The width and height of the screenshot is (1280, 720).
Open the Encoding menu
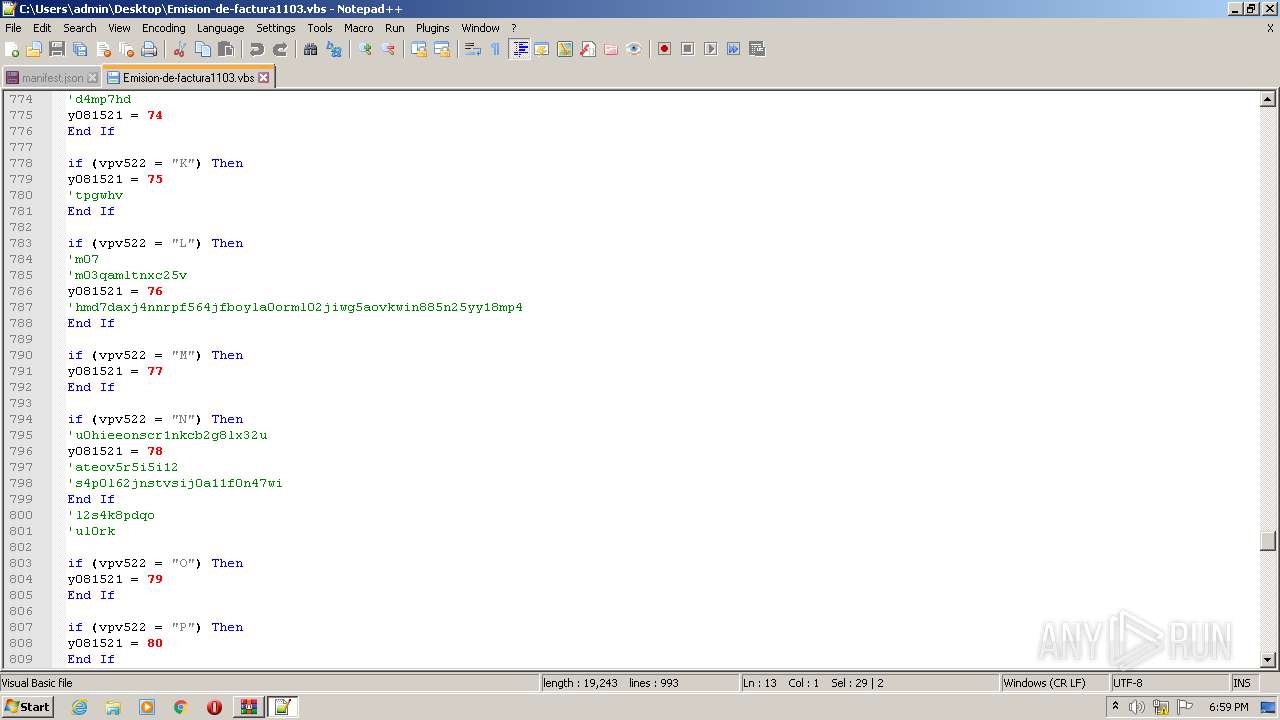coord(163,28)
